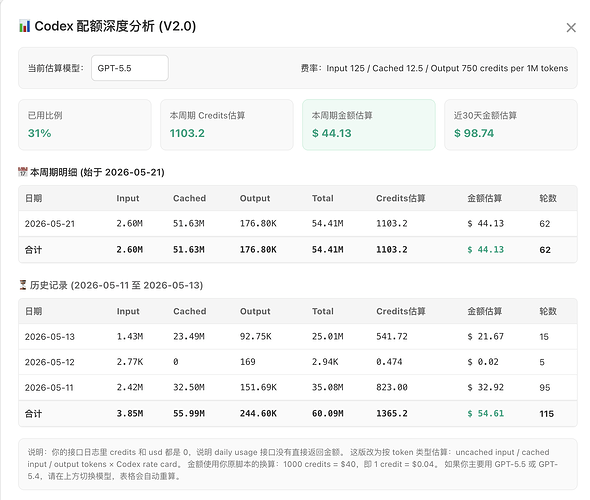The width and height of the screenshot is (590, 500).
Task: Select the highlighted 本周期金额估算 $ 44.13 card
Action: click(369, 125)
